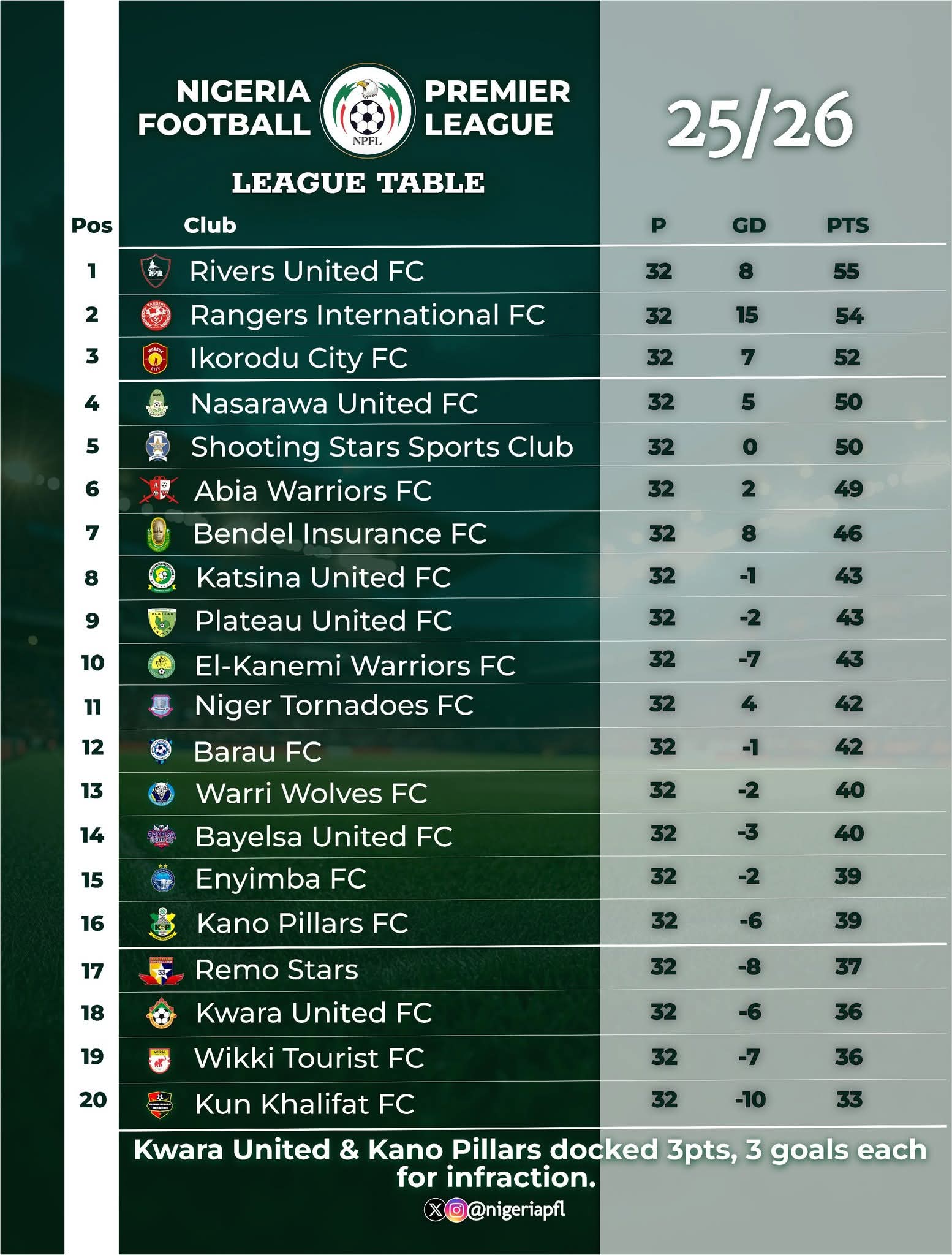This screenshot has width=952, height=1255.
Task: Select the Remo Stars club logo
Action: 161,971
